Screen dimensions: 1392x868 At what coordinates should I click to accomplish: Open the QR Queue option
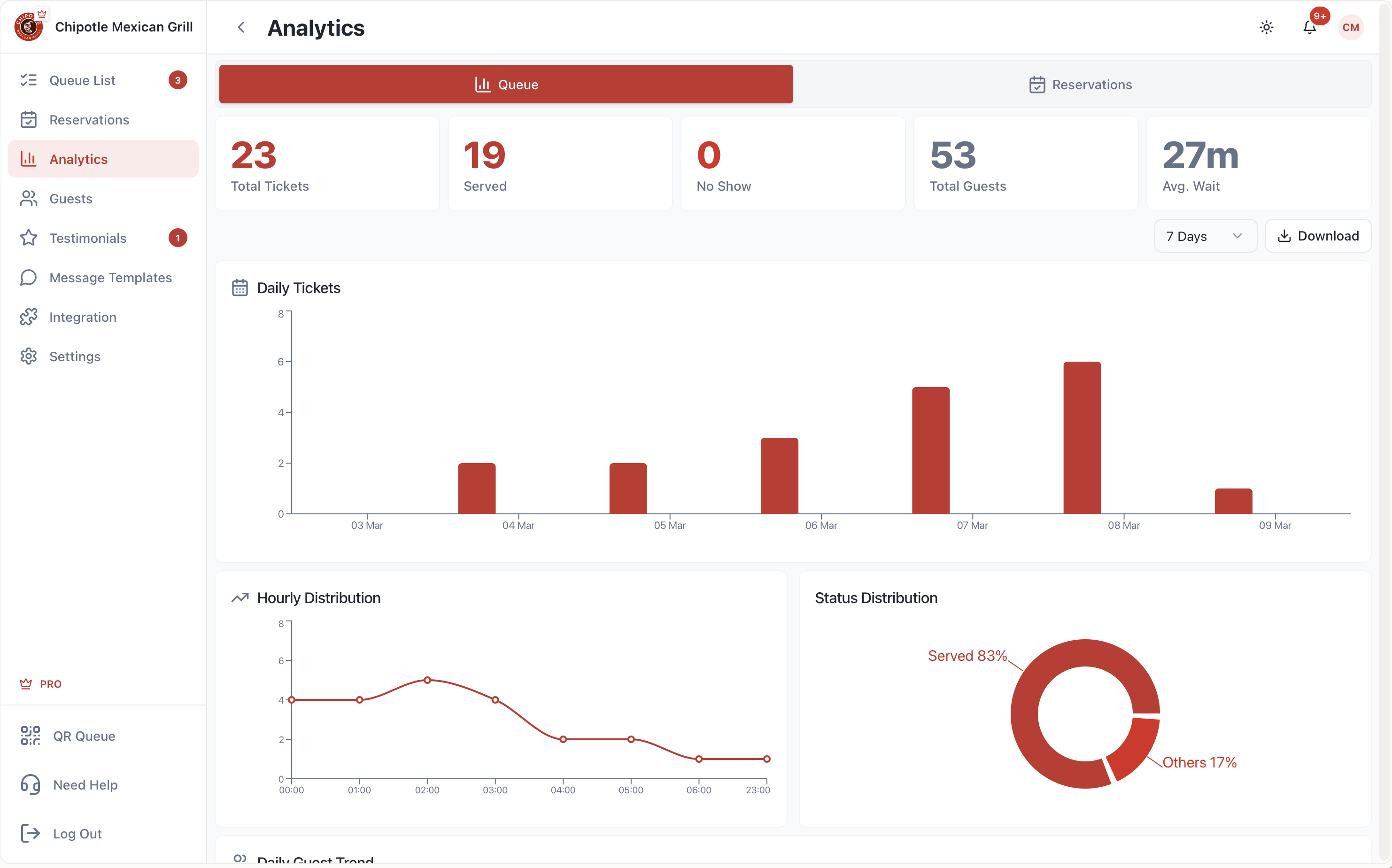(x=84, y=736)
